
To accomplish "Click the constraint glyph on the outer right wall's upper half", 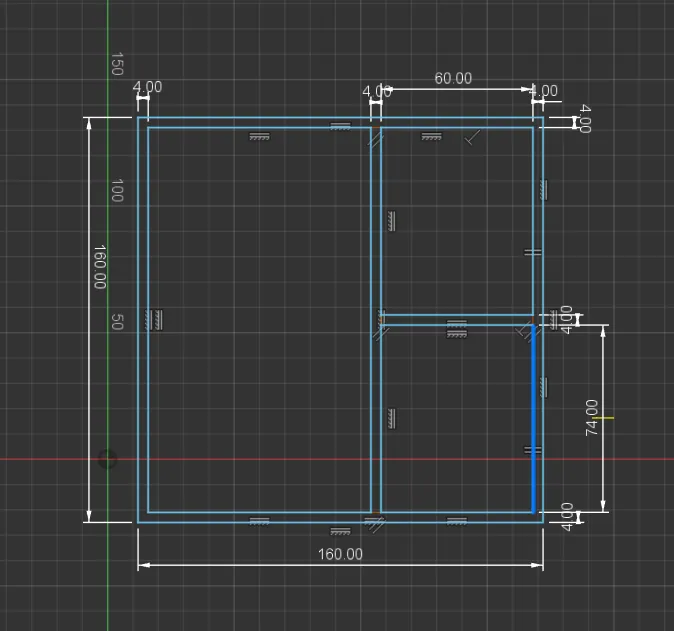I will 544,190.
